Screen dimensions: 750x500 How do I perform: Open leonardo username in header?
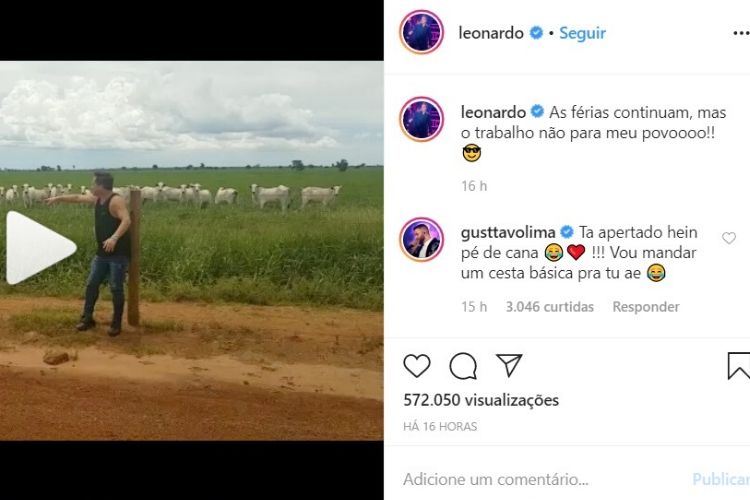[x=491, y=33]
